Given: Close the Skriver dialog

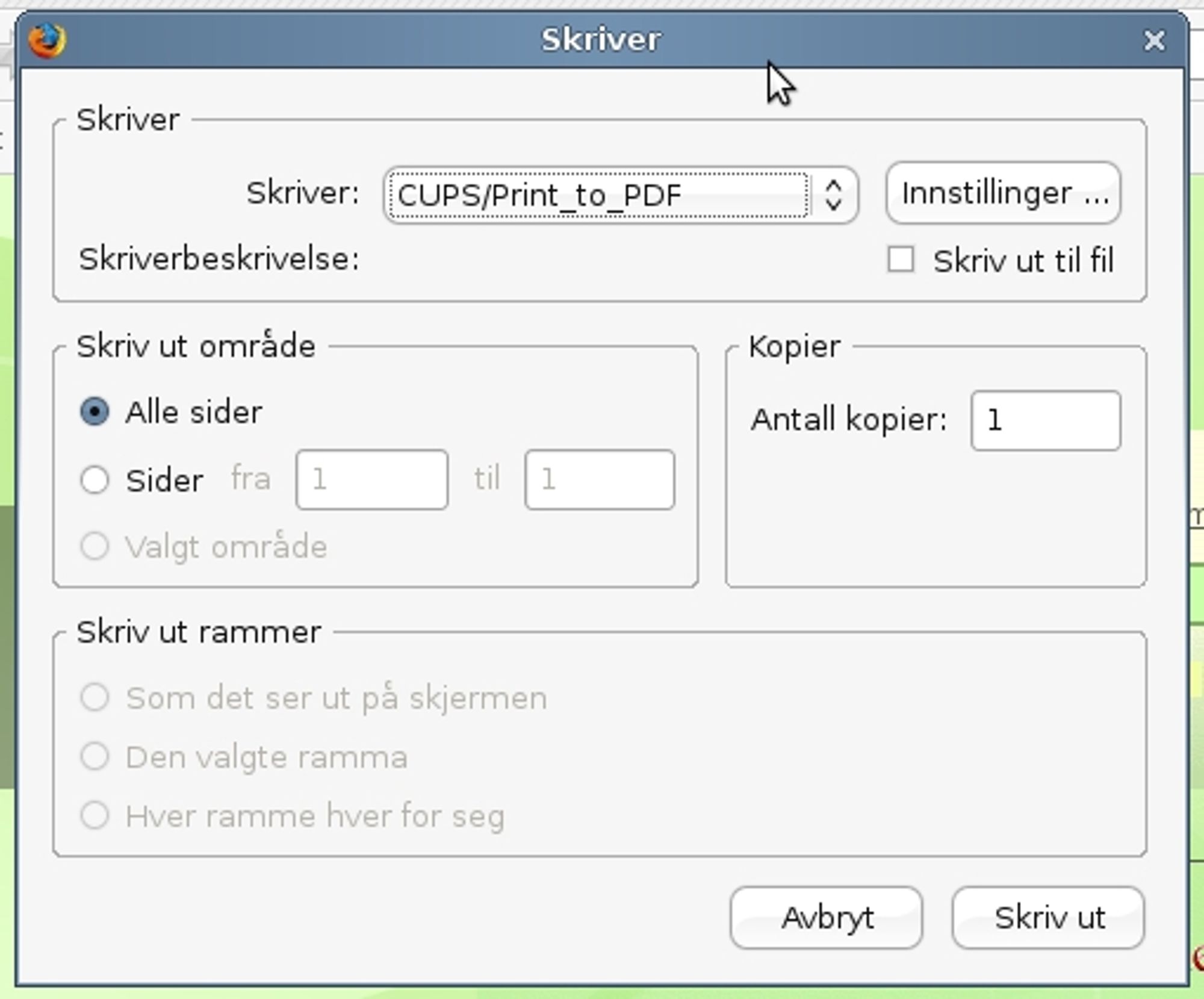Looking at the screenshot, I should pos(1154,41).
